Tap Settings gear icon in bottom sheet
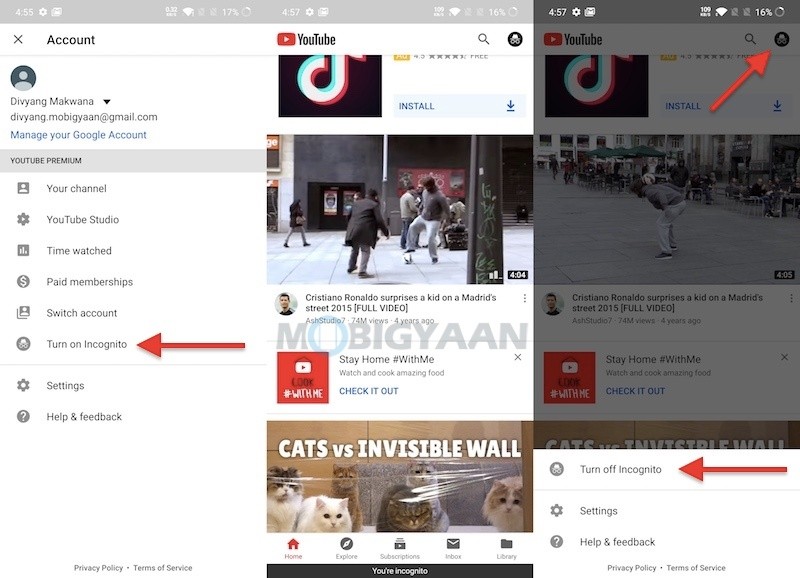 click(557, 511)
